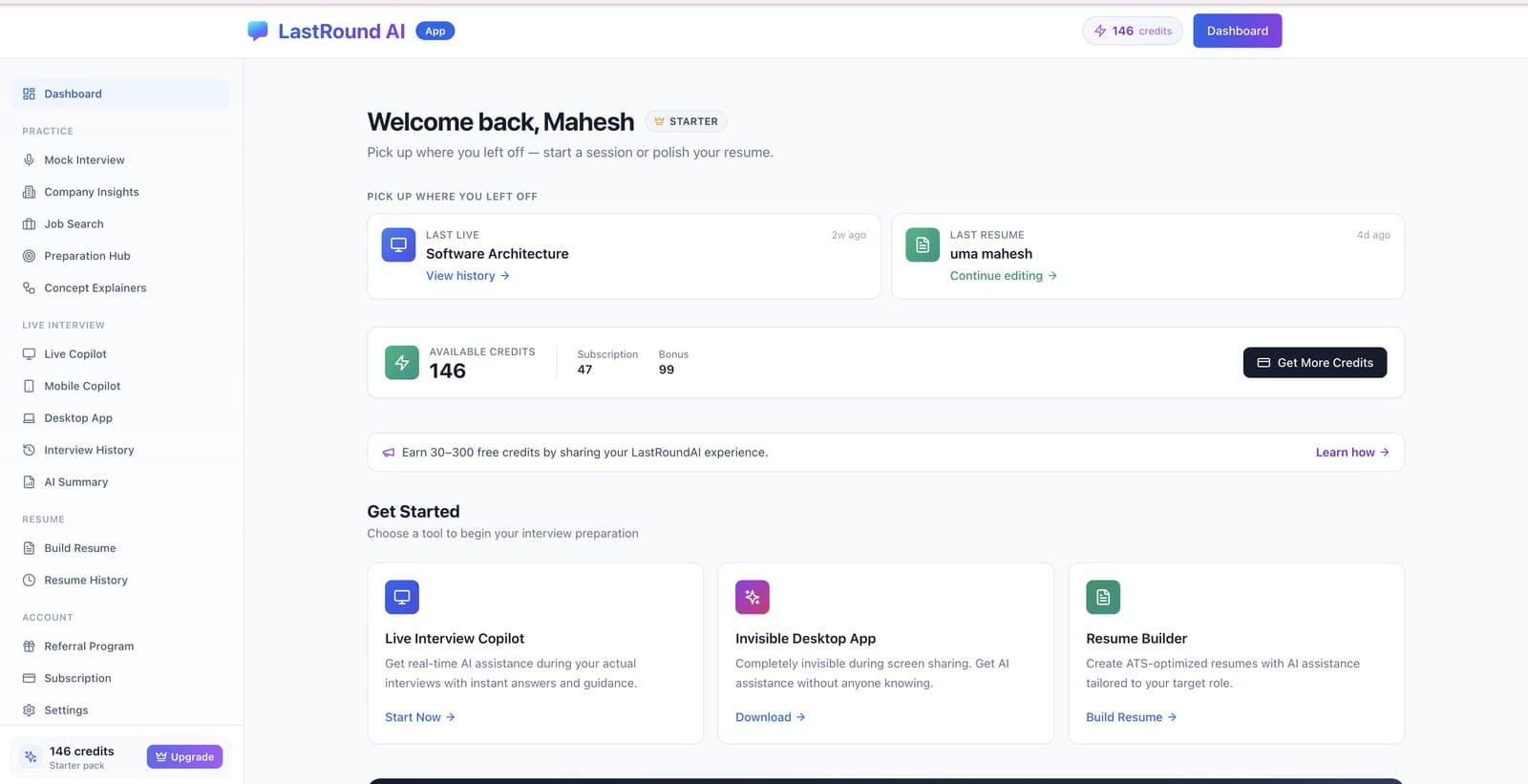Click the 'Starter pack' label in sidebar

pos(77,766)
